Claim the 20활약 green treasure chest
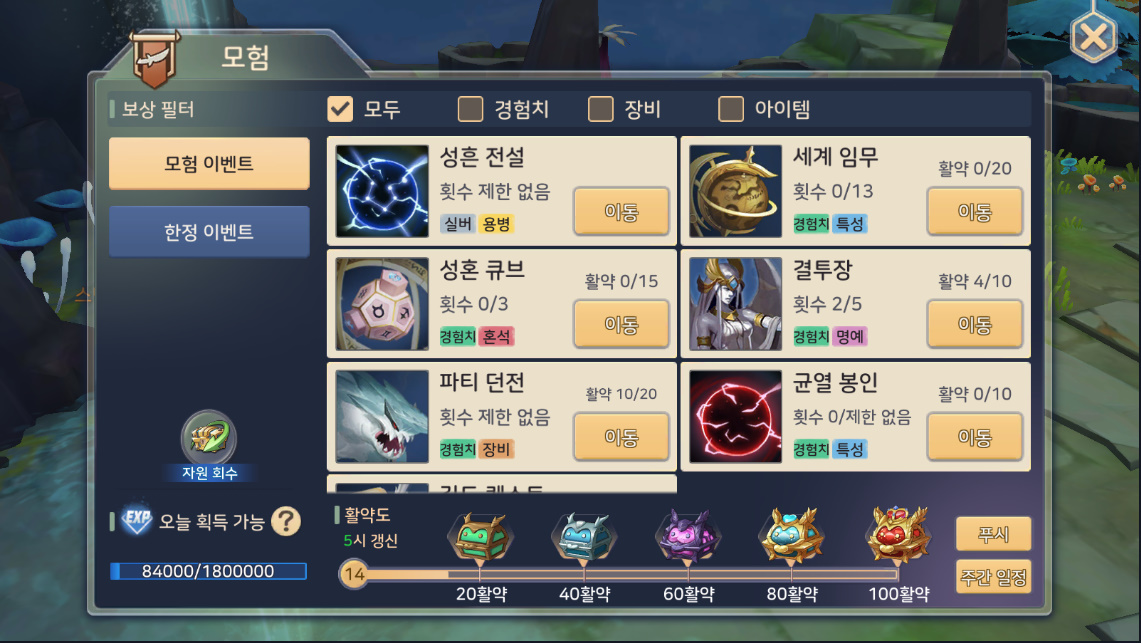The image size is (1141, 643). pos(480,538)
